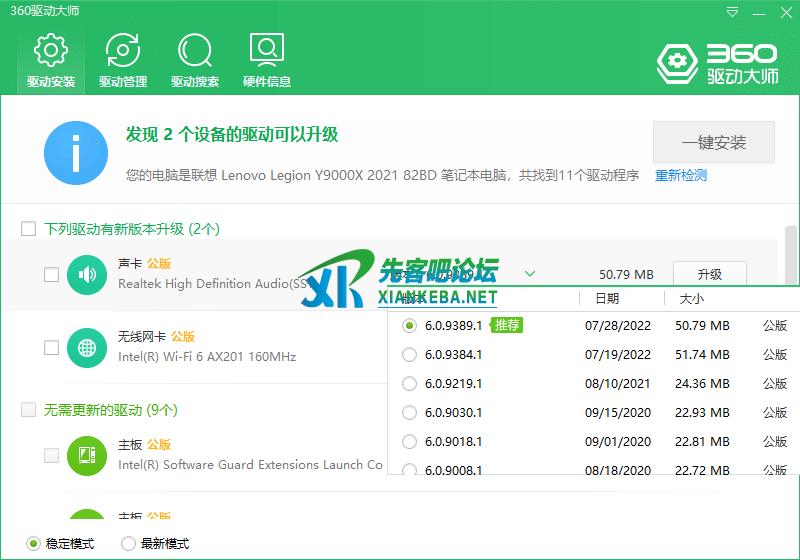This screenshot has width=800, height=560.
Task: Collapse the sound card version dropdown chevron
Action: coord(530,274)
